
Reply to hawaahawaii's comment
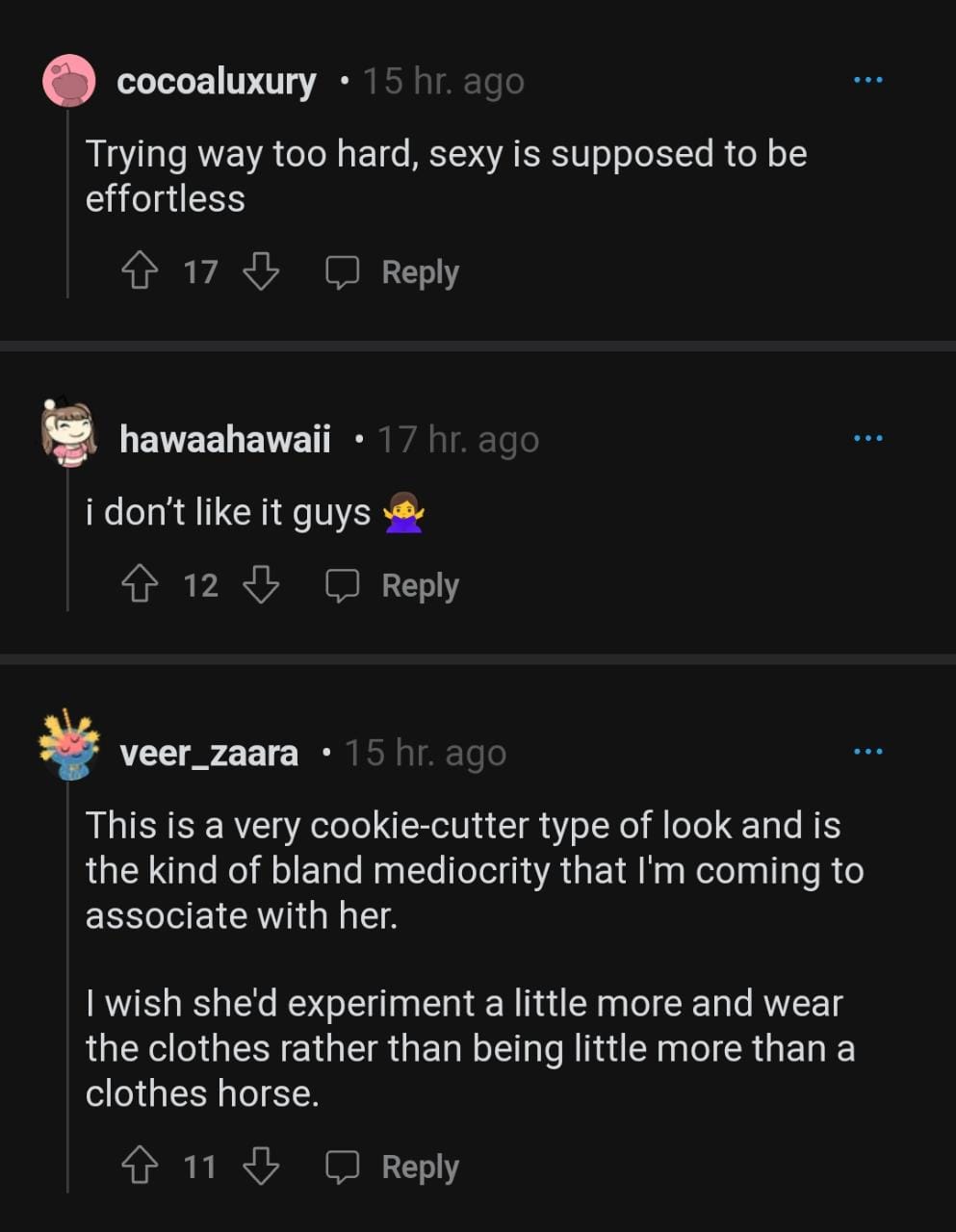tap(420, 585)
